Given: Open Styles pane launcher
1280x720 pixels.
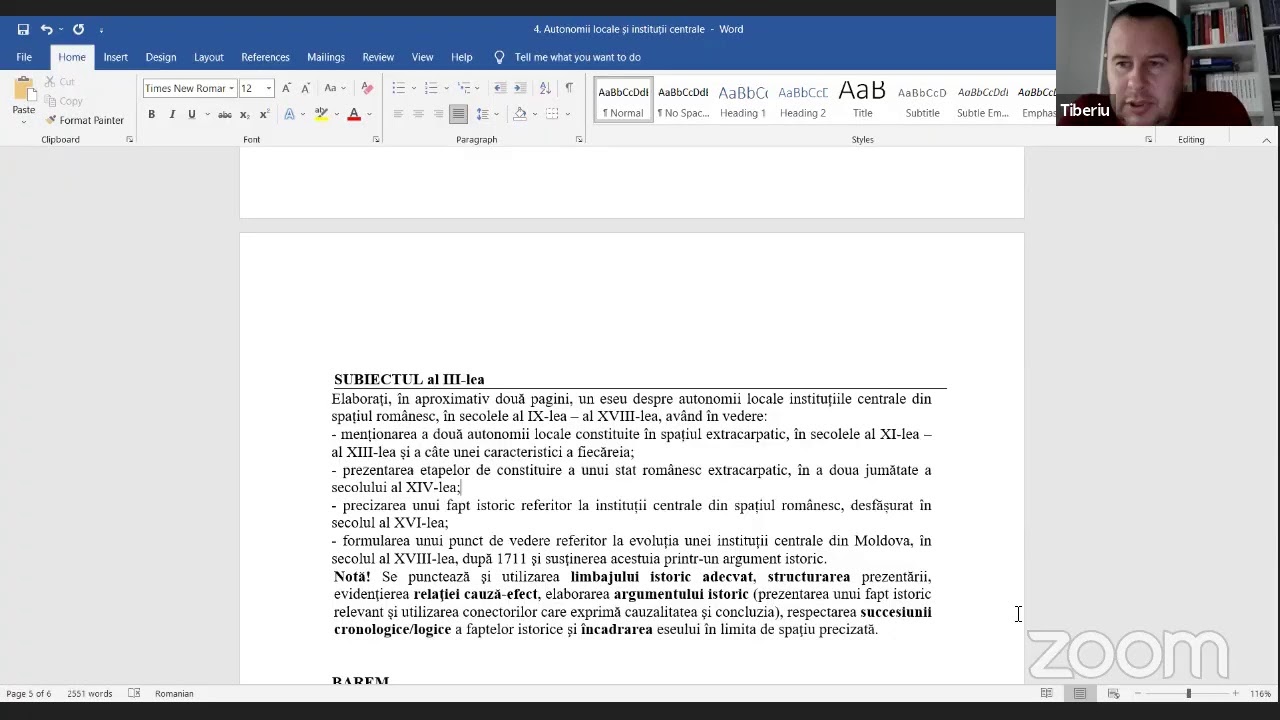Looking at the screenshot, I should (1148, 139).
